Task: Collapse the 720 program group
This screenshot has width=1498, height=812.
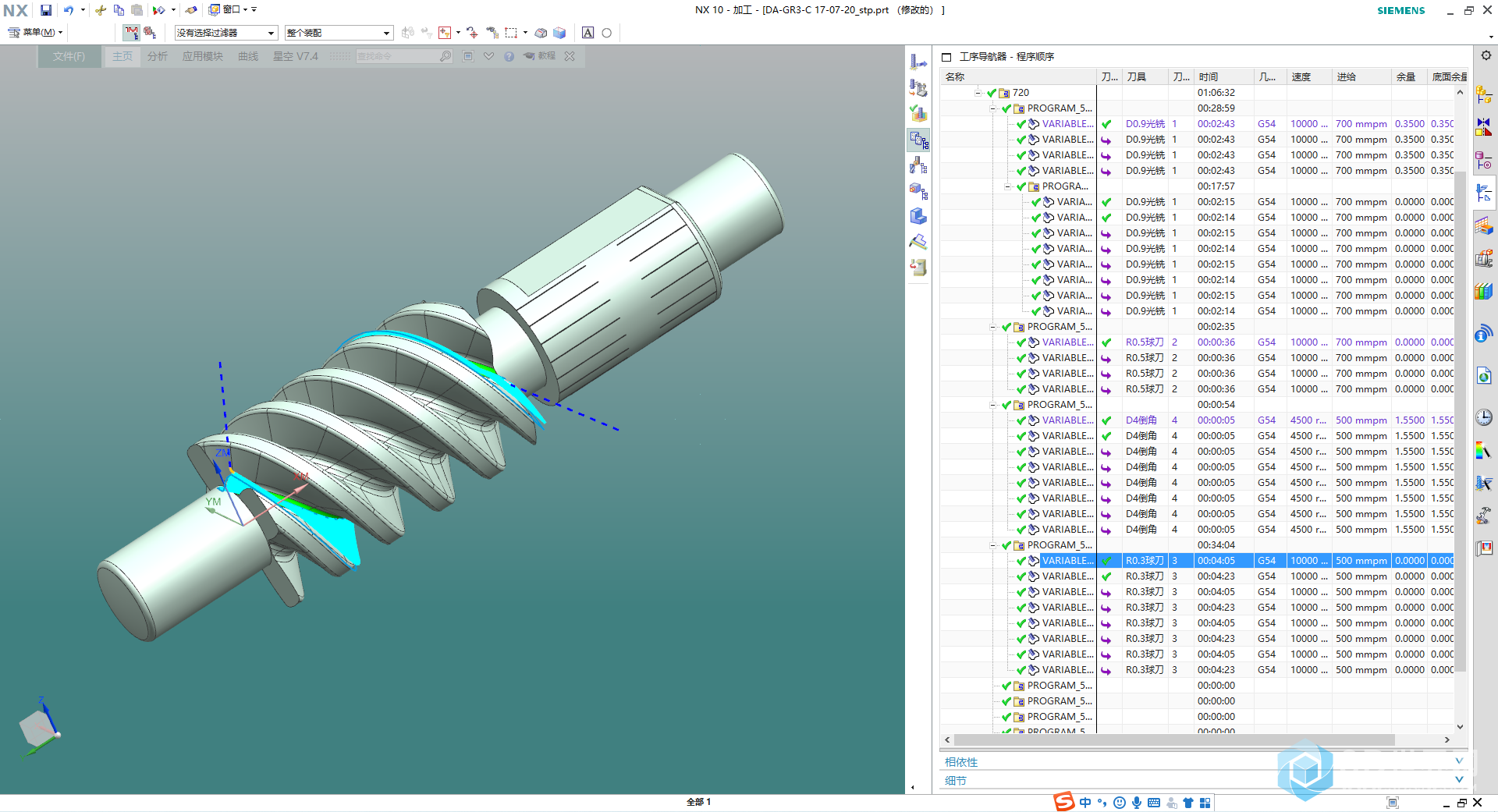Action: click(x=978, y=93)
